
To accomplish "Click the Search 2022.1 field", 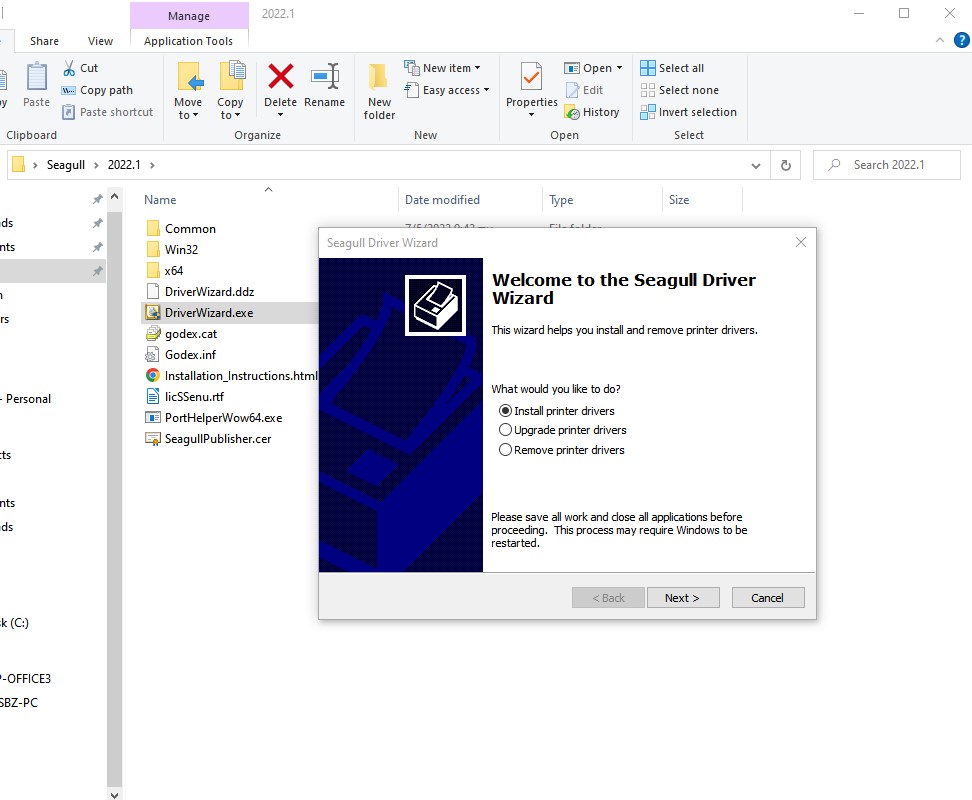I will point(888,165).
